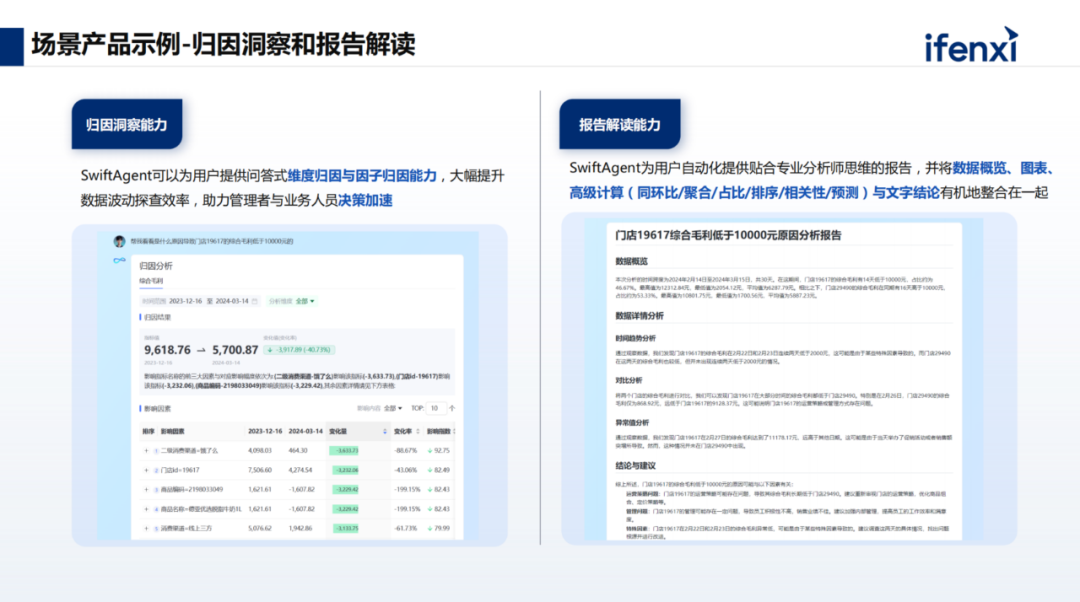Click the end date 2024-03-14 field
This screenshot has height=602, width=1080.
pyautogui.click(x=232, y=301)
